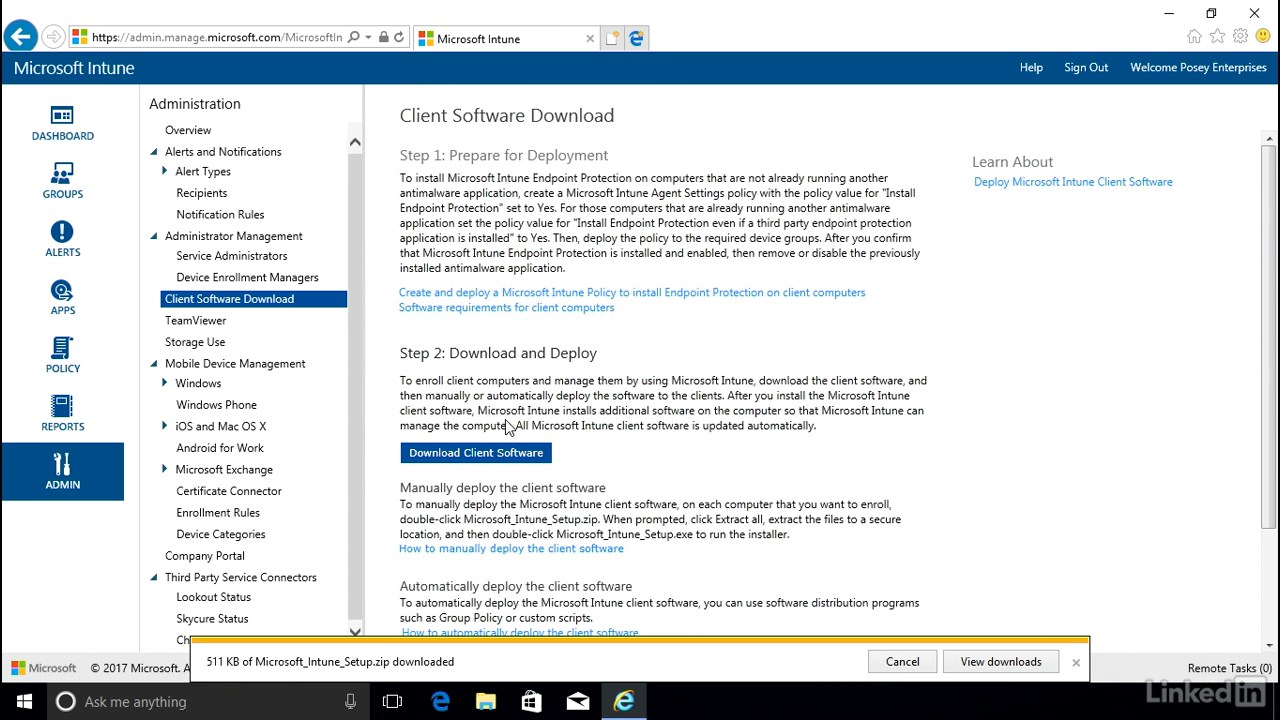Open Certificate Connector in the tree

coord(229,491)
